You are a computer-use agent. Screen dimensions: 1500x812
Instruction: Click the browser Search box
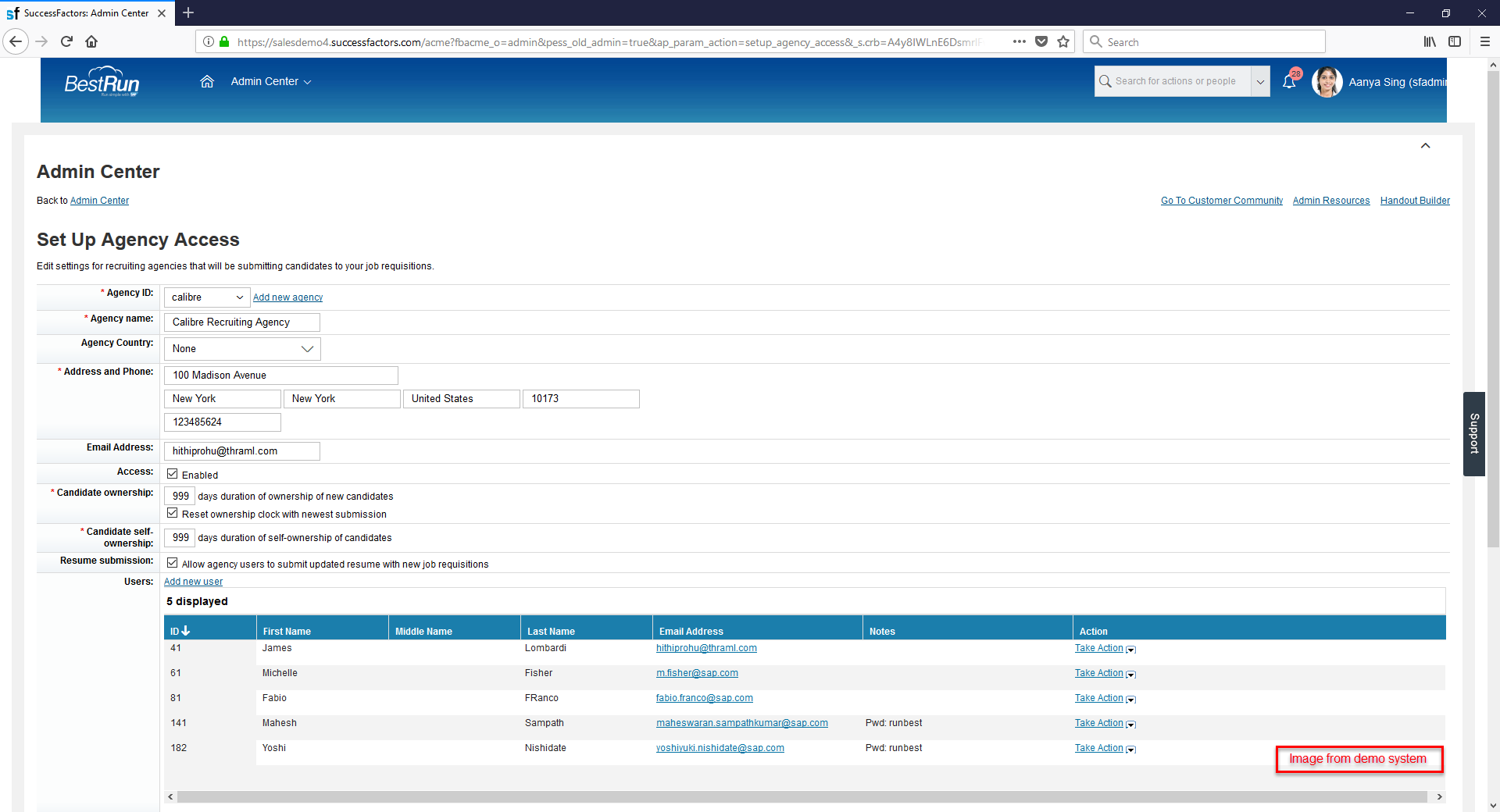click(x=1204, y=41)
